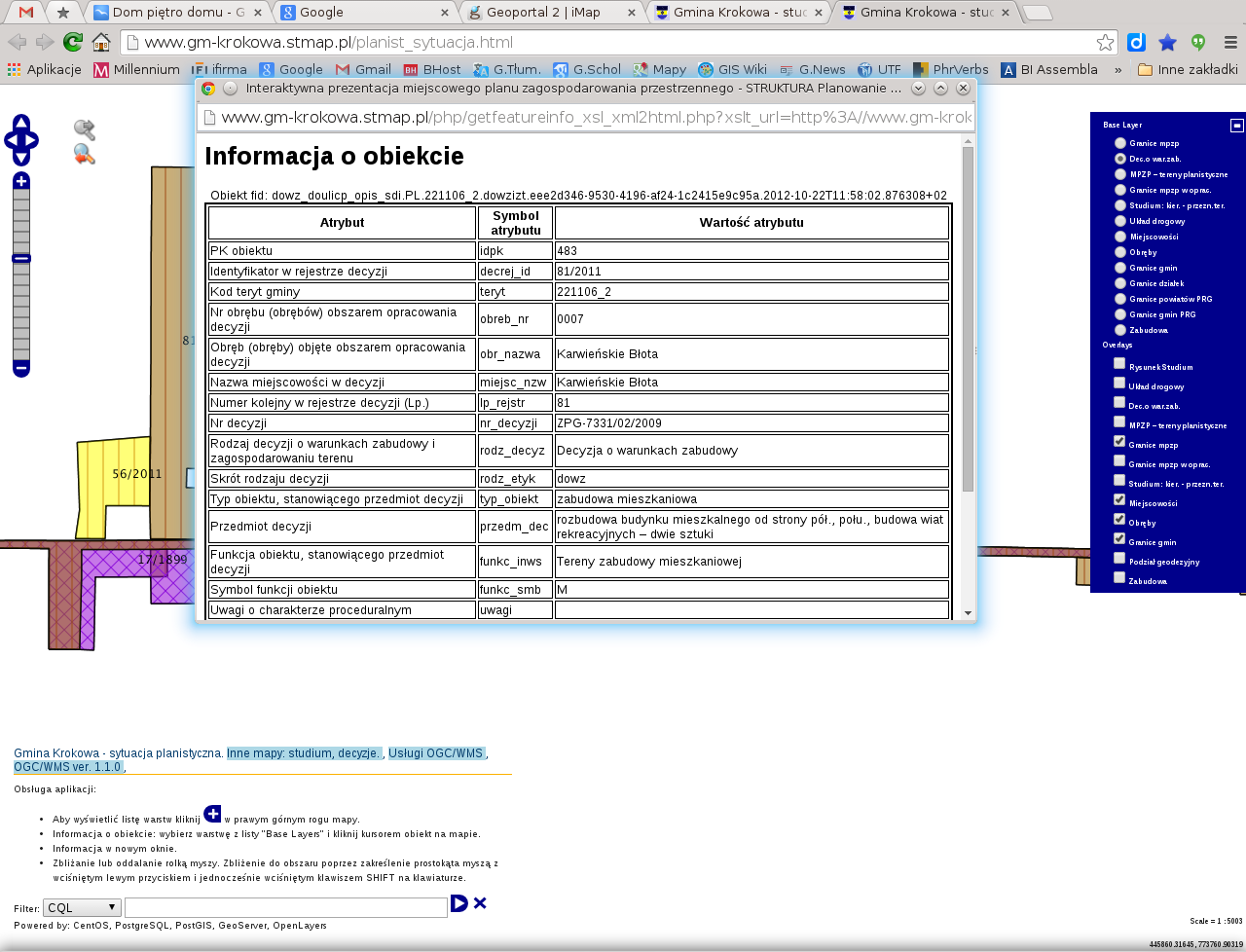
Task: Switch to the first Gmina Krokowa tab
Action: 737,13
